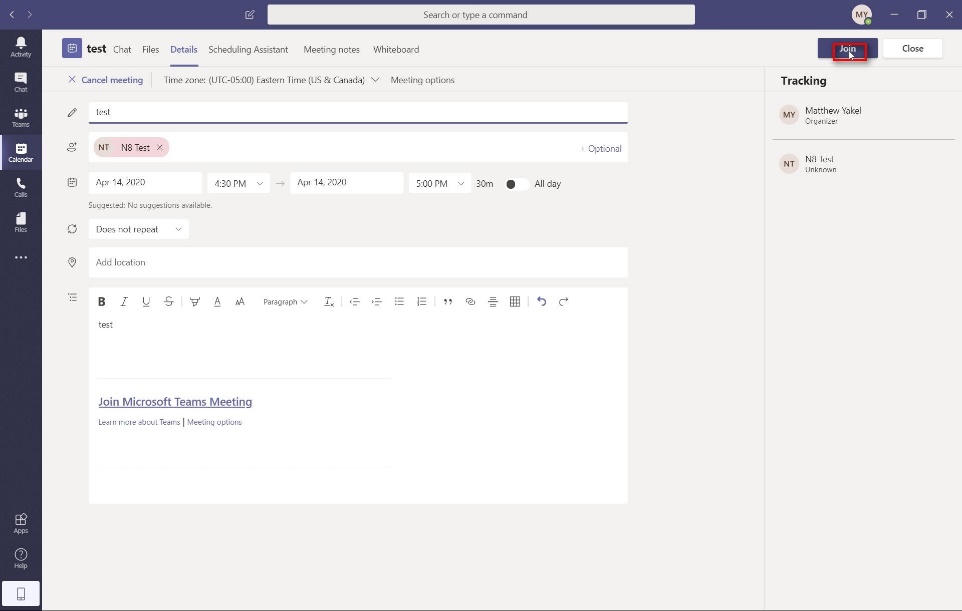Screen dimensions: 962x611
Task: Open font color tool
Action: click(217, 301)
